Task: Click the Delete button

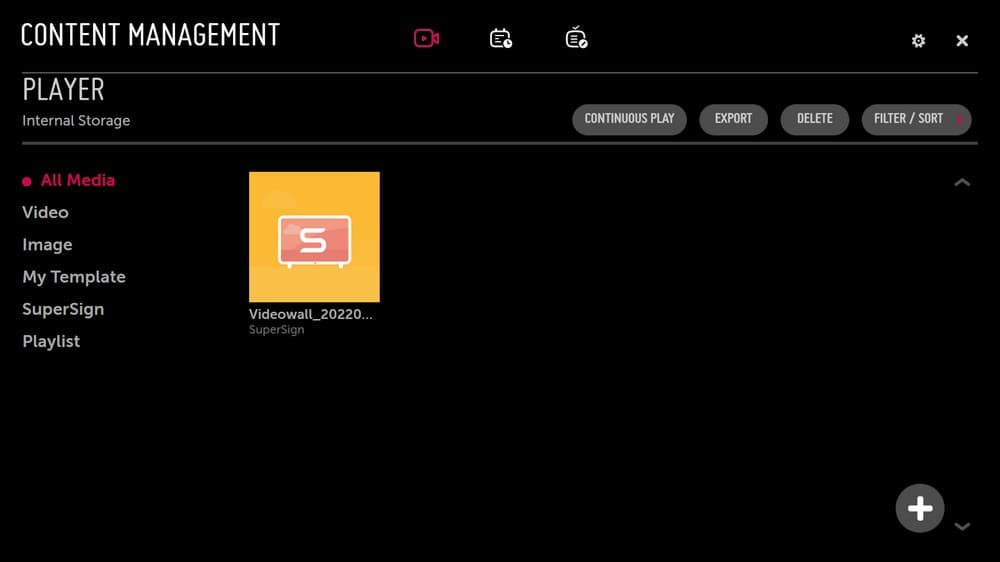Action: click(x=814, y=119)
